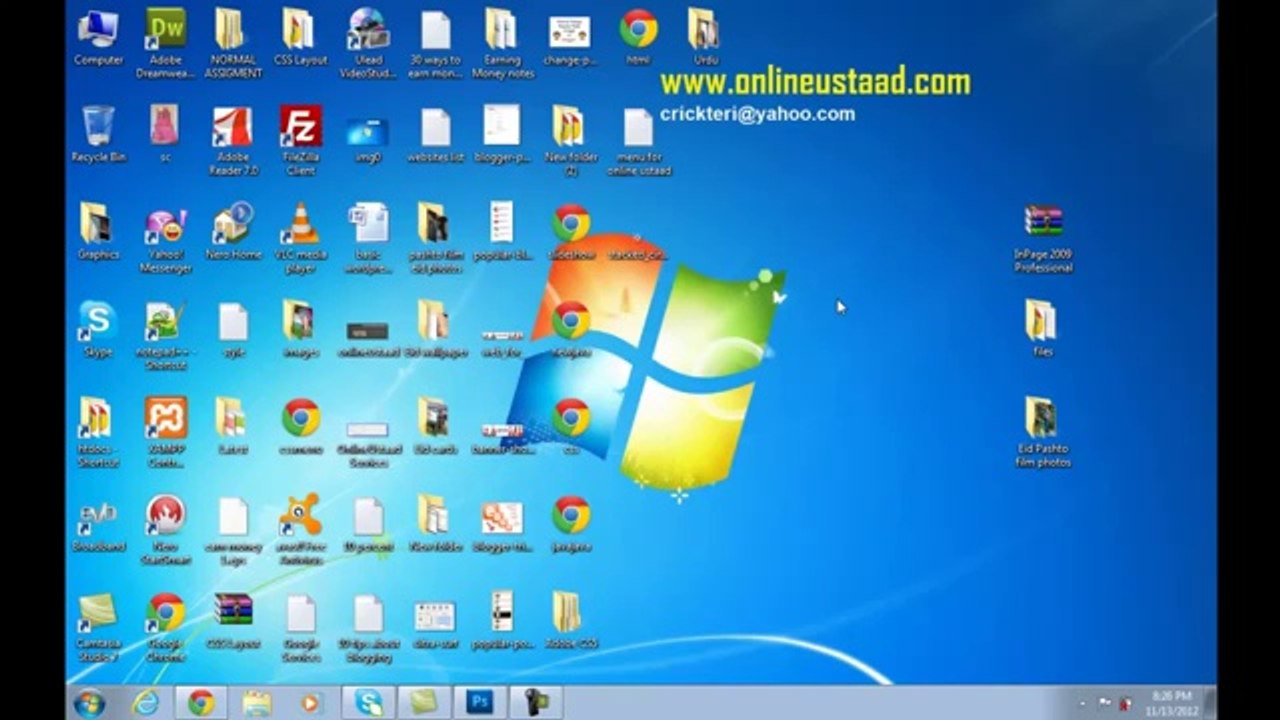The width and height of the screenshot is (1280, 720).
Task: Open the Recycle Bin
Action: pos(98,134)
